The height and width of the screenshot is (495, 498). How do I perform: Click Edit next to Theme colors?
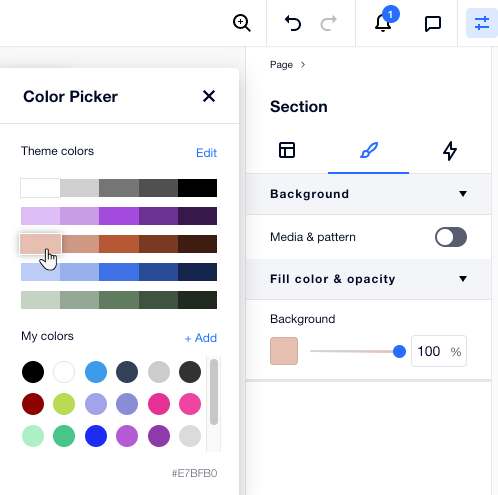[x=206, y=153]
